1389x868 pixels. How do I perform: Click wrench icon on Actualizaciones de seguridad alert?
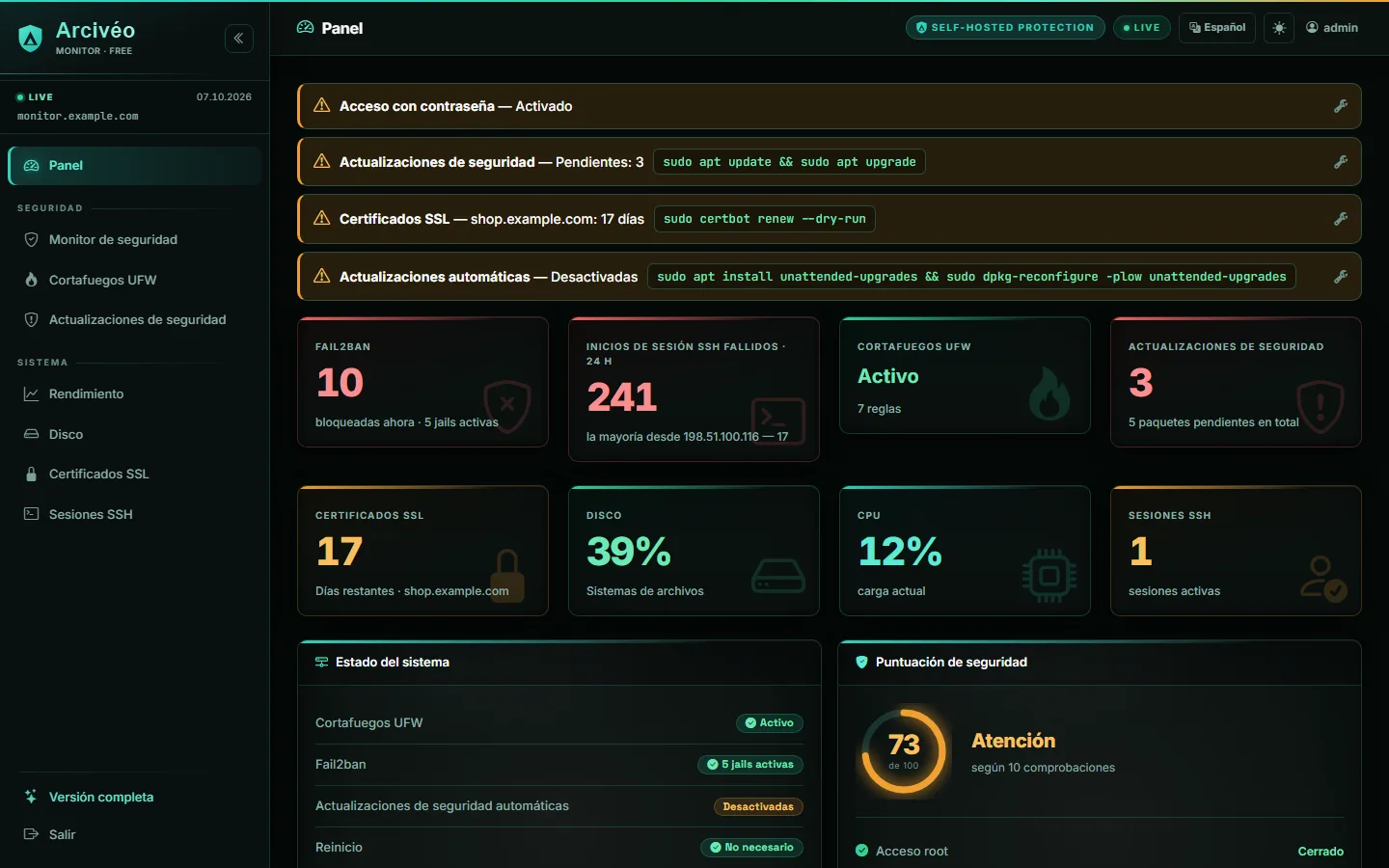tap(1341, 162)
